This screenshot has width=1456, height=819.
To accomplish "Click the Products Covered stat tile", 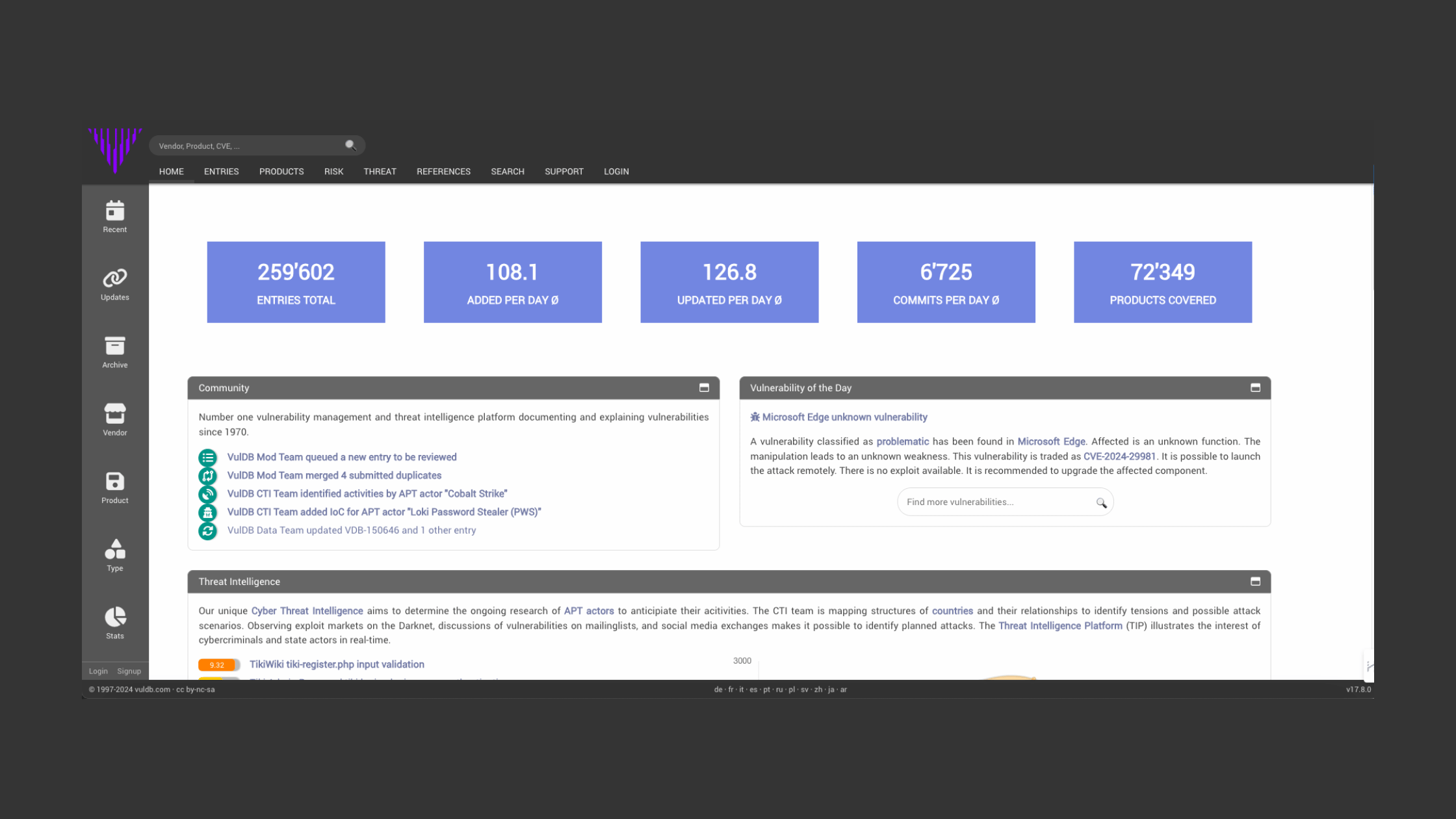I will tap(1163, 282).
